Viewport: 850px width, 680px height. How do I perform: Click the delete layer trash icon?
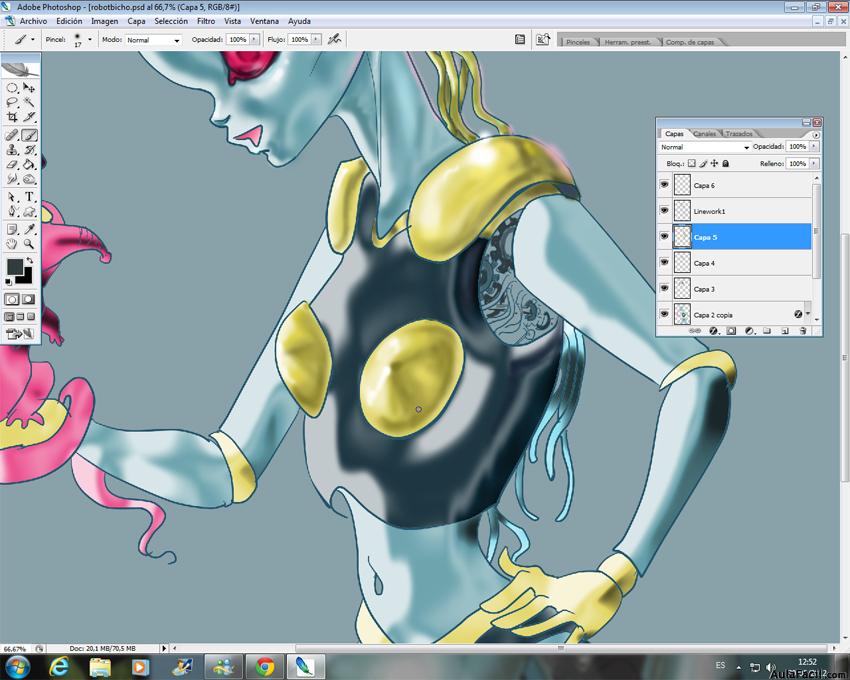[x=803, y=331]
